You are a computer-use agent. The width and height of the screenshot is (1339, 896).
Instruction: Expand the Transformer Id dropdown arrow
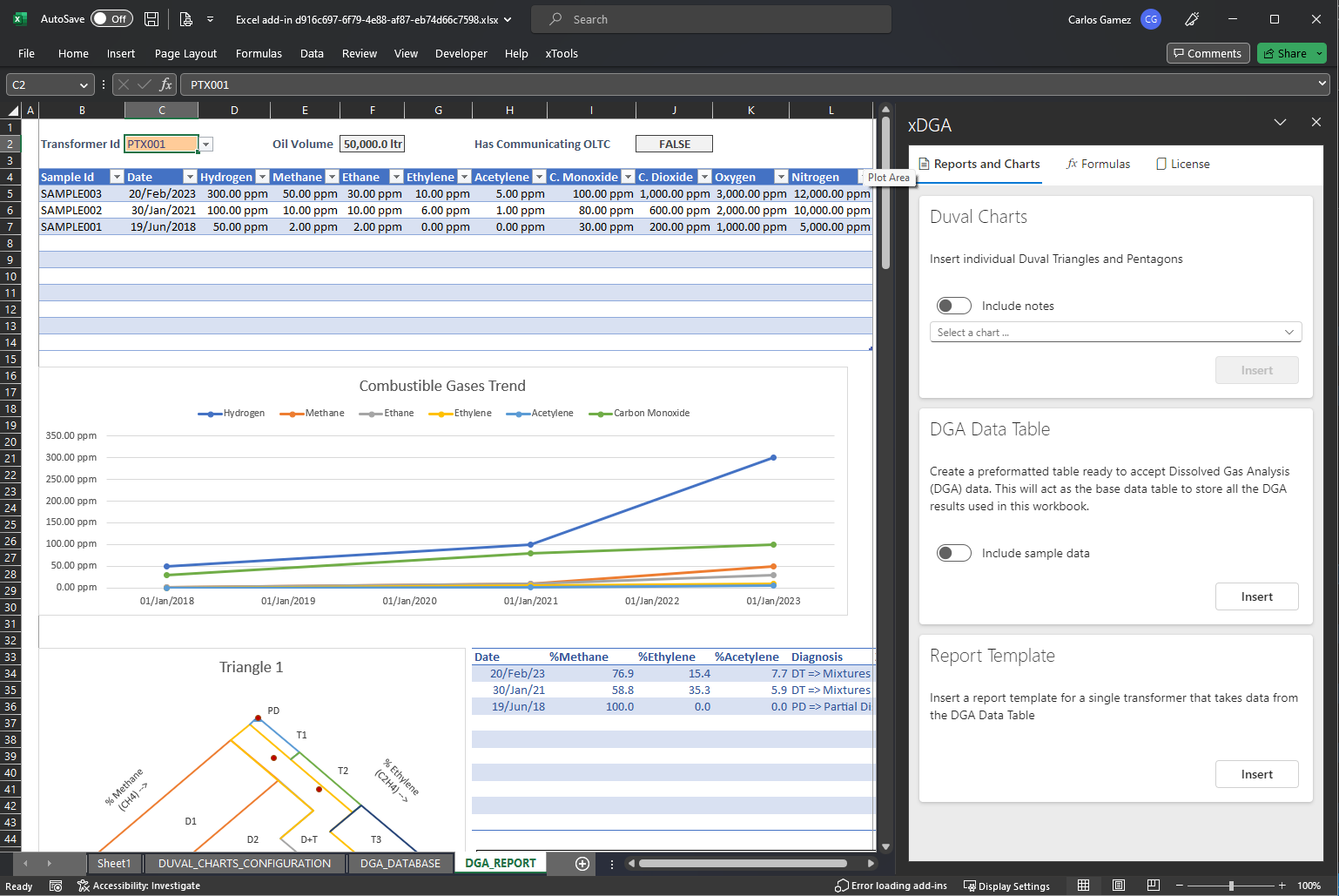[206, 145]
